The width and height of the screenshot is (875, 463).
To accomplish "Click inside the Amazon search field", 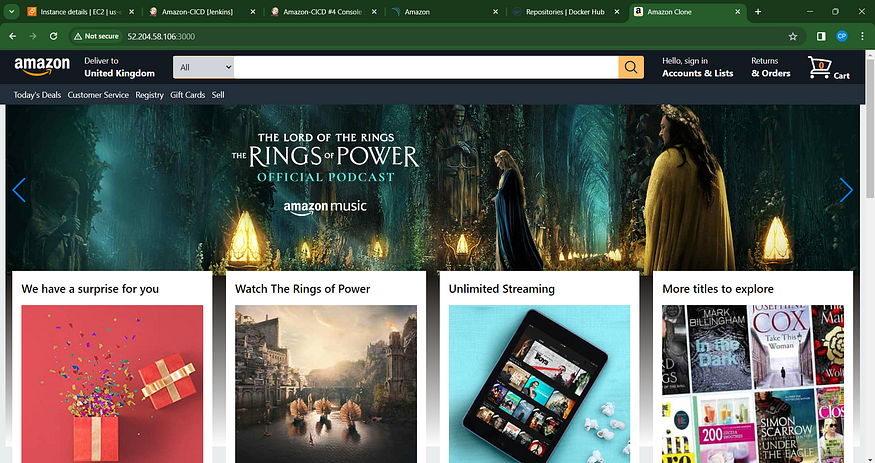I will coord(426,67).
